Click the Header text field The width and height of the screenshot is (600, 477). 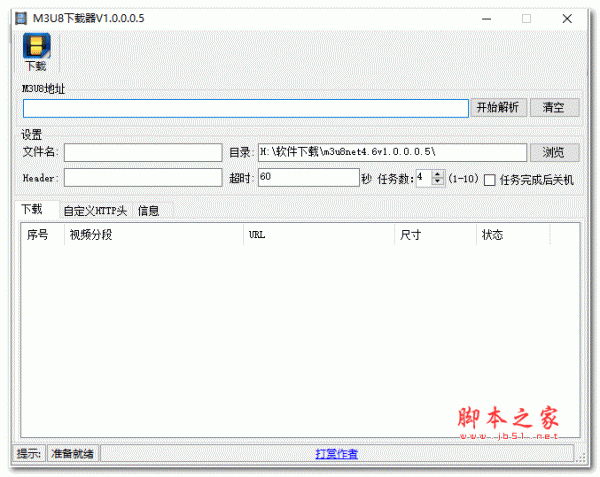click(x=143, y=177)
